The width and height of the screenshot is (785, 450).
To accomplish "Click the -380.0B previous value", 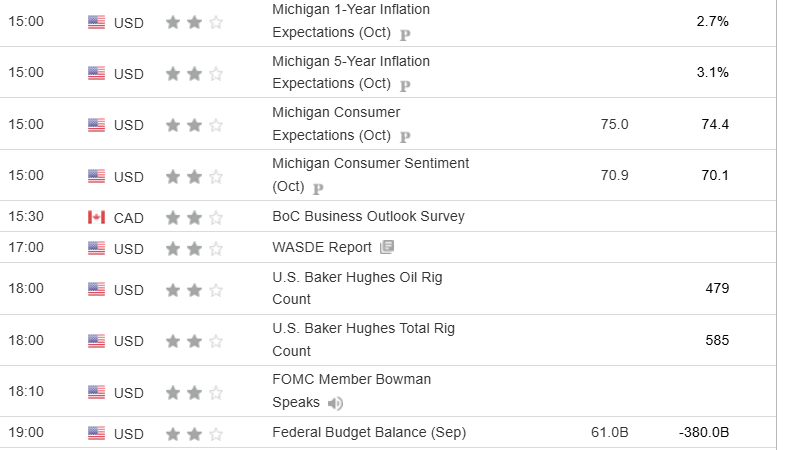I will click(703, 433).
